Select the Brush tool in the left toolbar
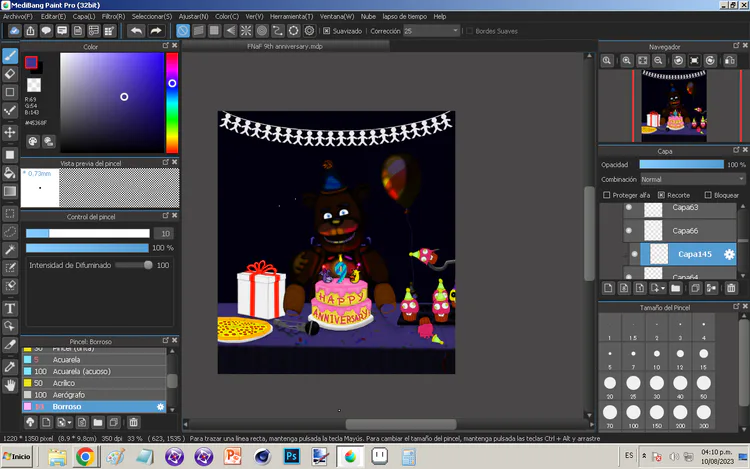Screen dimensions: 750x469 click(10, 56)
